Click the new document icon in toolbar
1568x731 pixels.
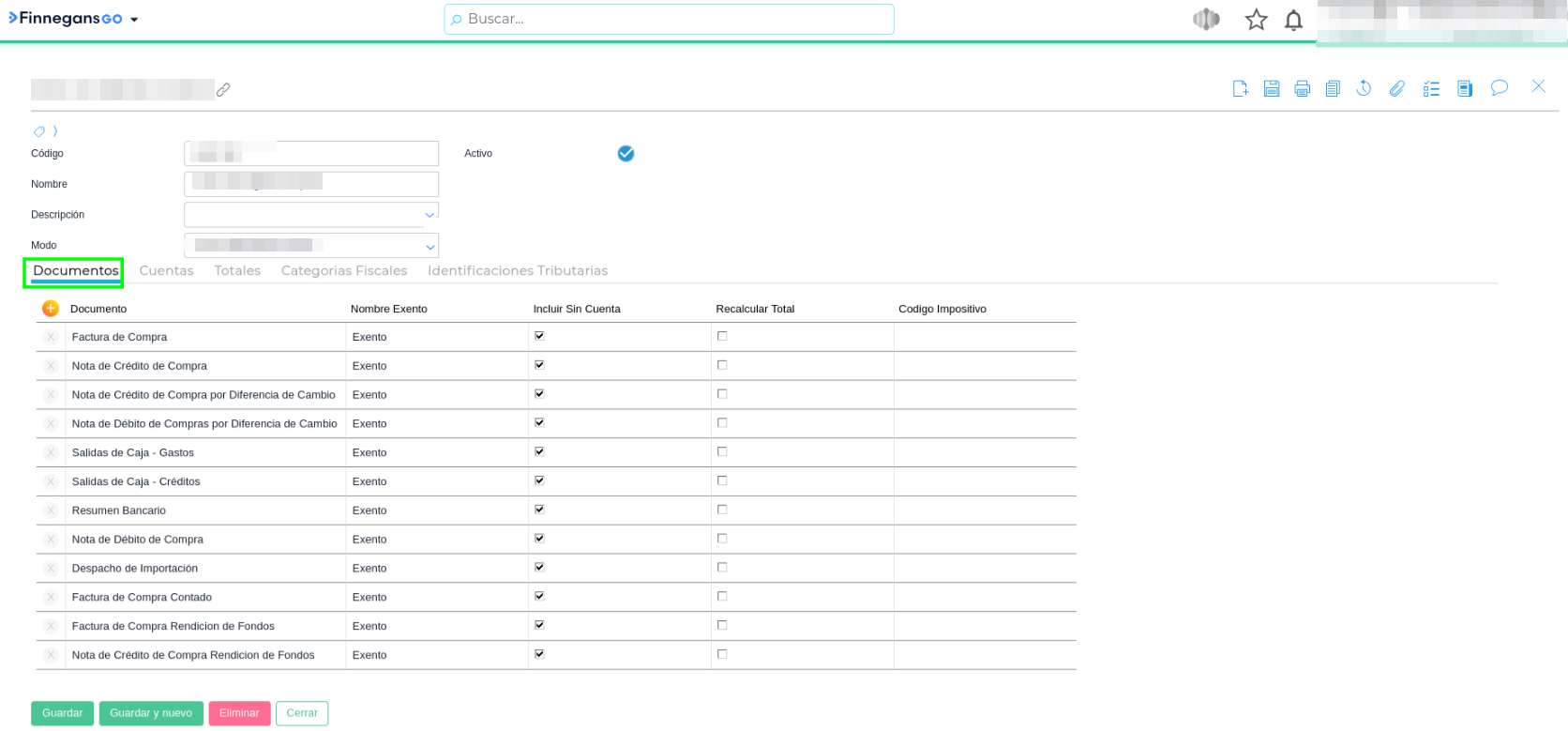click(x=1240, y=88)
